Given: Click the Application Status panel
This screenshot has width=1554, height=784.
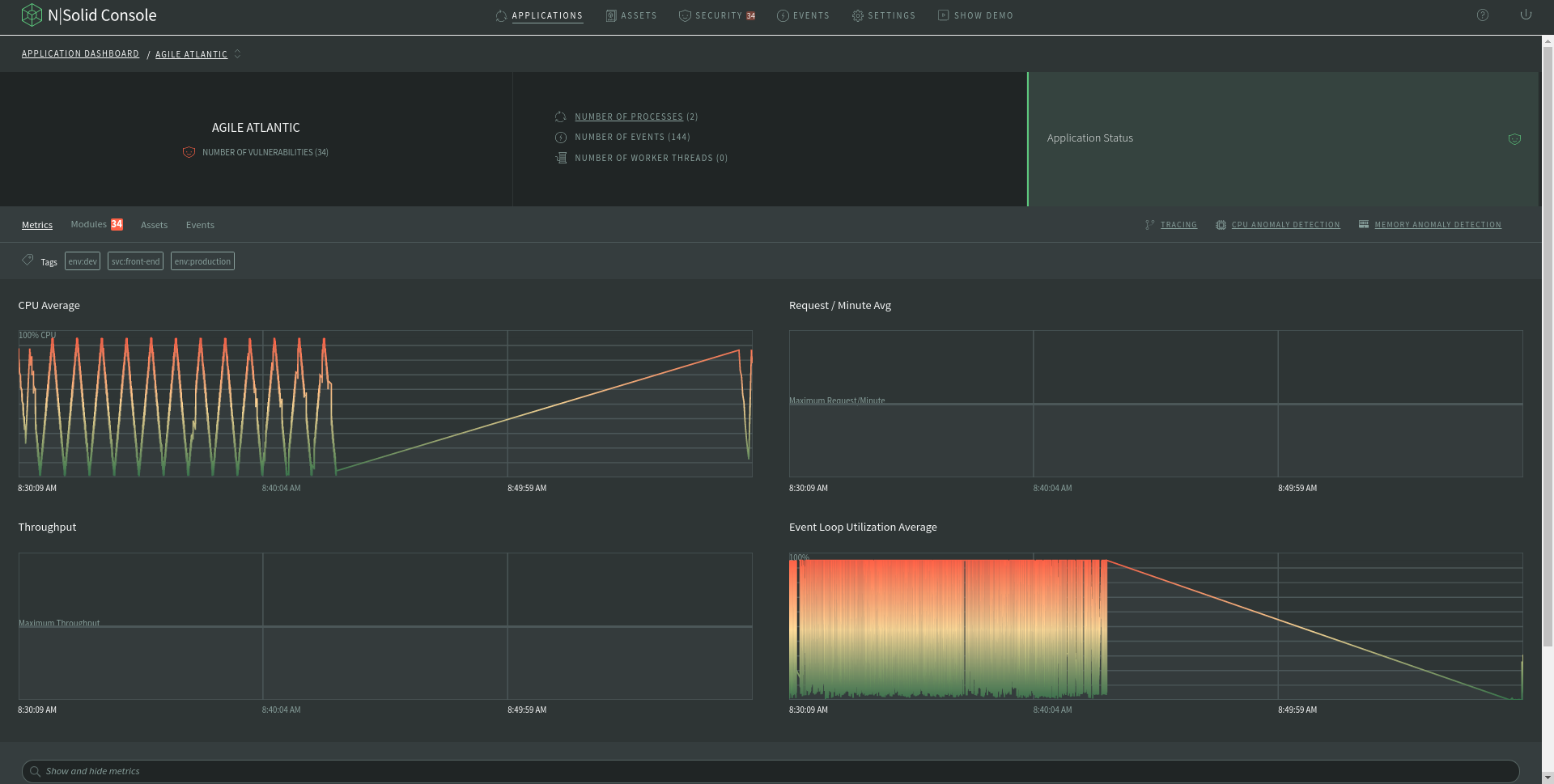Looking at the screenshot, I should pyautogui.click(x=1282, y=138).
